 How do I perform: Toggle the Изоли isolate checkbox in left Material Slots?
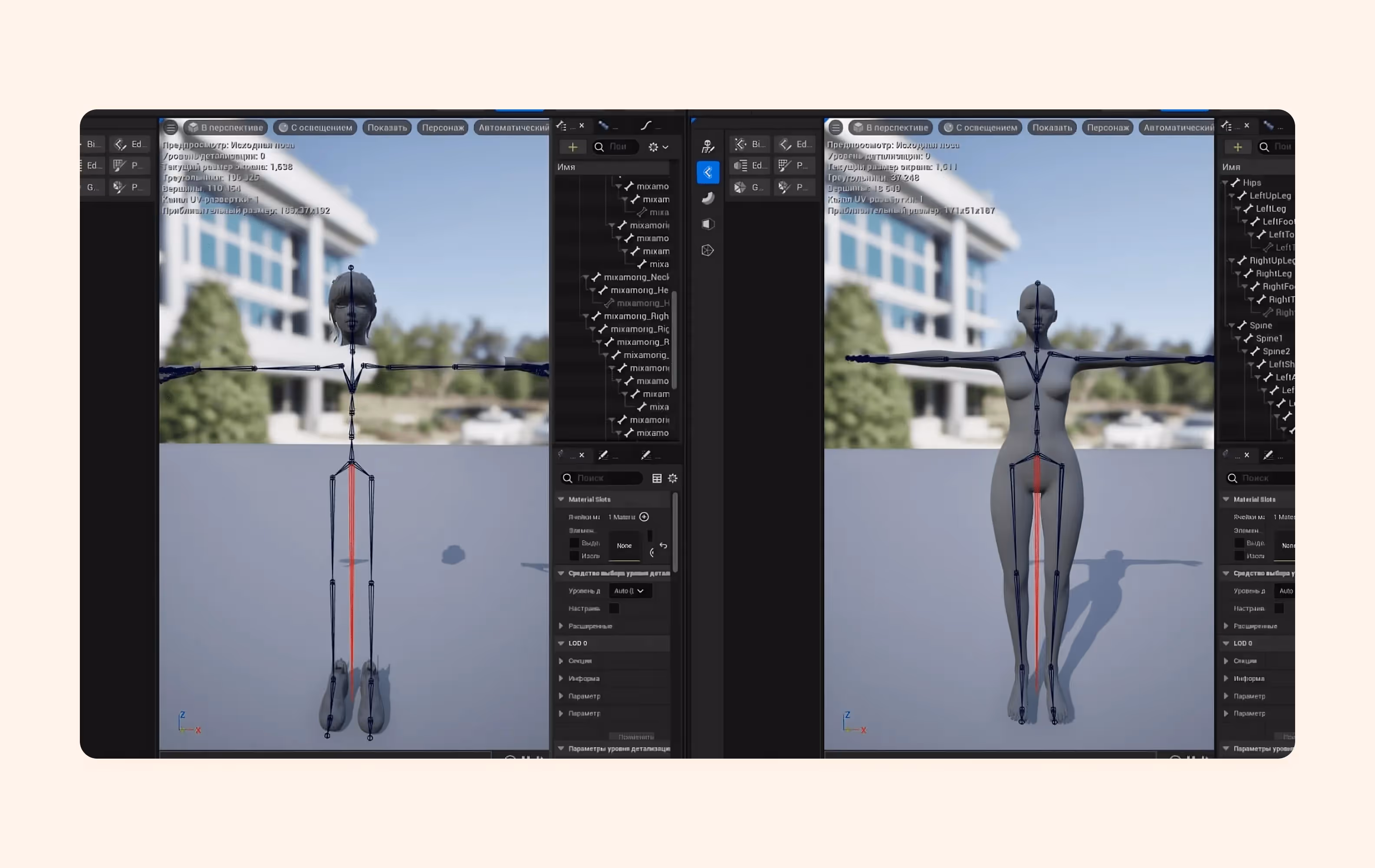(x=575, y=556)
